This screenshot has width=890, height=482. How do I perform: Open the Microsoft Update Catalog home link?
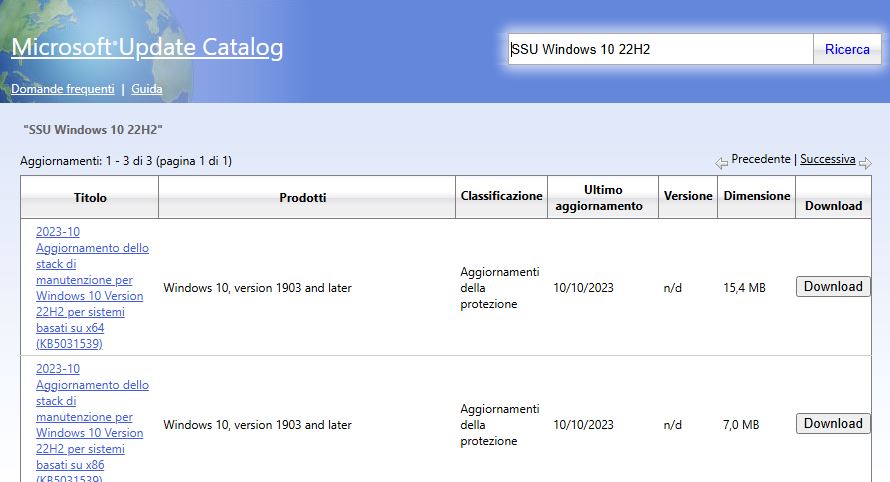click(147, 47)
